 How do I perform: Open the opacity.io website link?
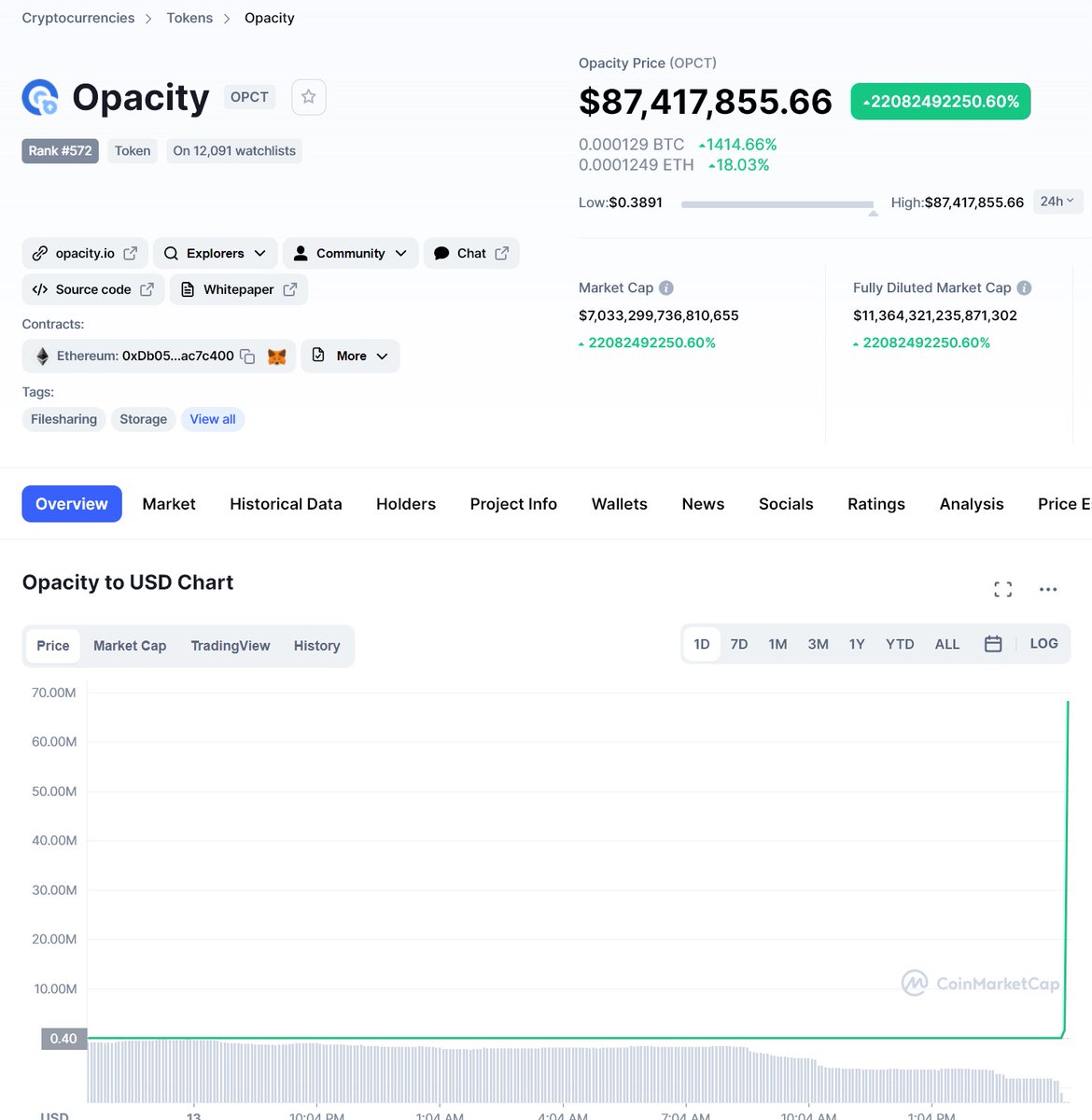85,253
